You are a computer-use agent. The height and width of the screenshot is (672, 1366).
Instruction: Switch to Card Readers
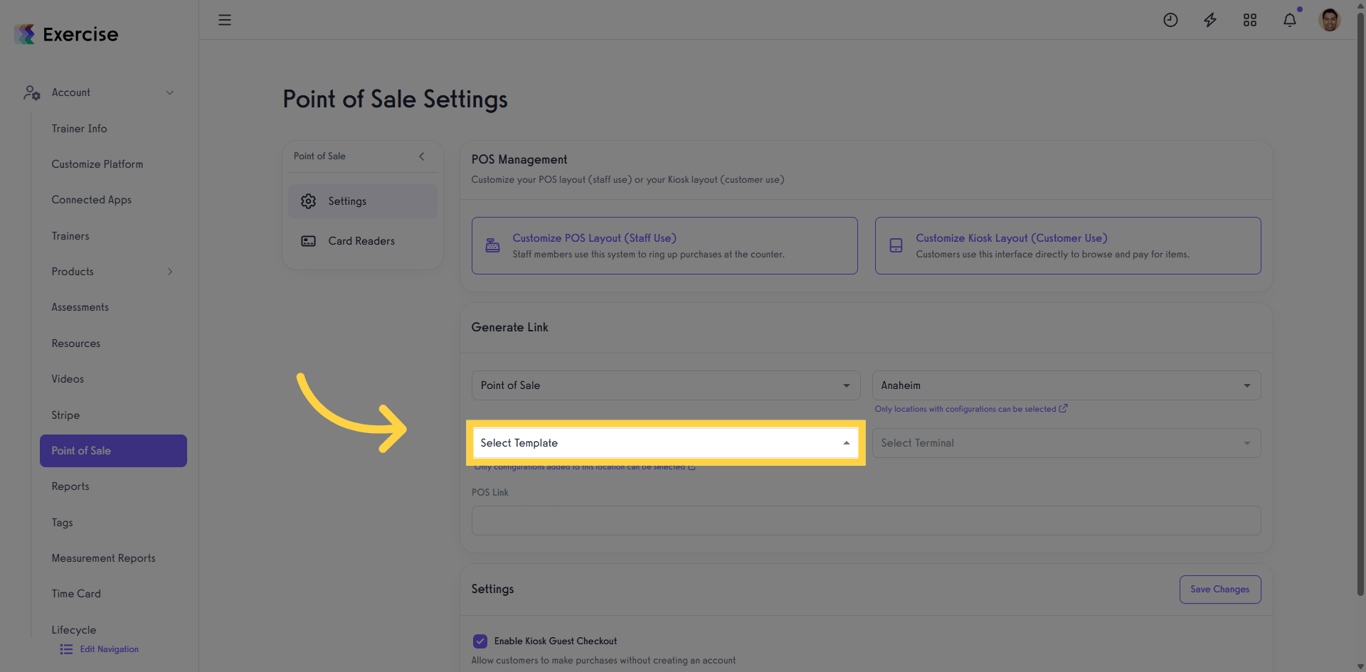click(361, 241)
